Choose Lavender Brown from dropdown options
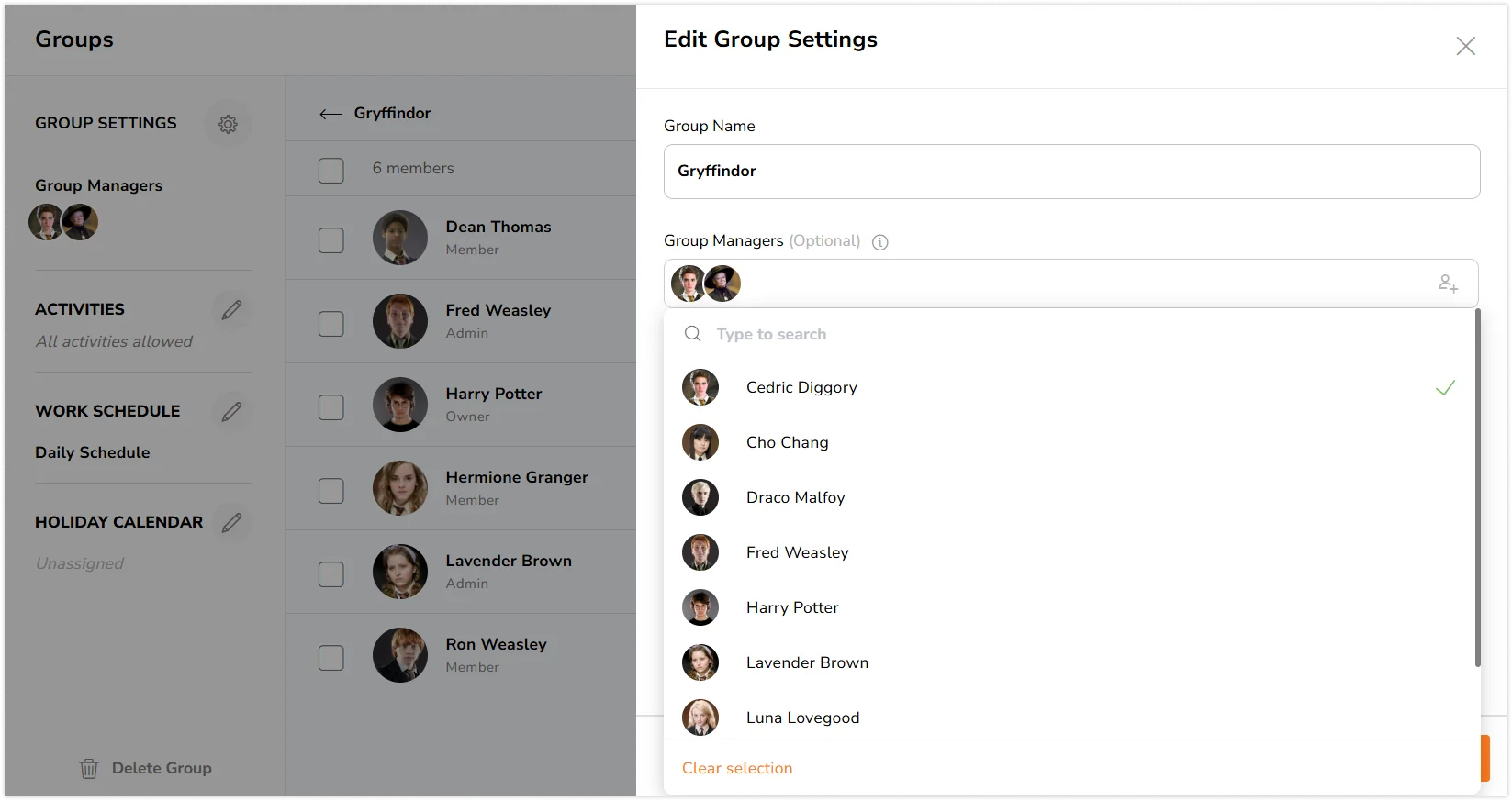 pyautogui.click(x=1070, y=662)
